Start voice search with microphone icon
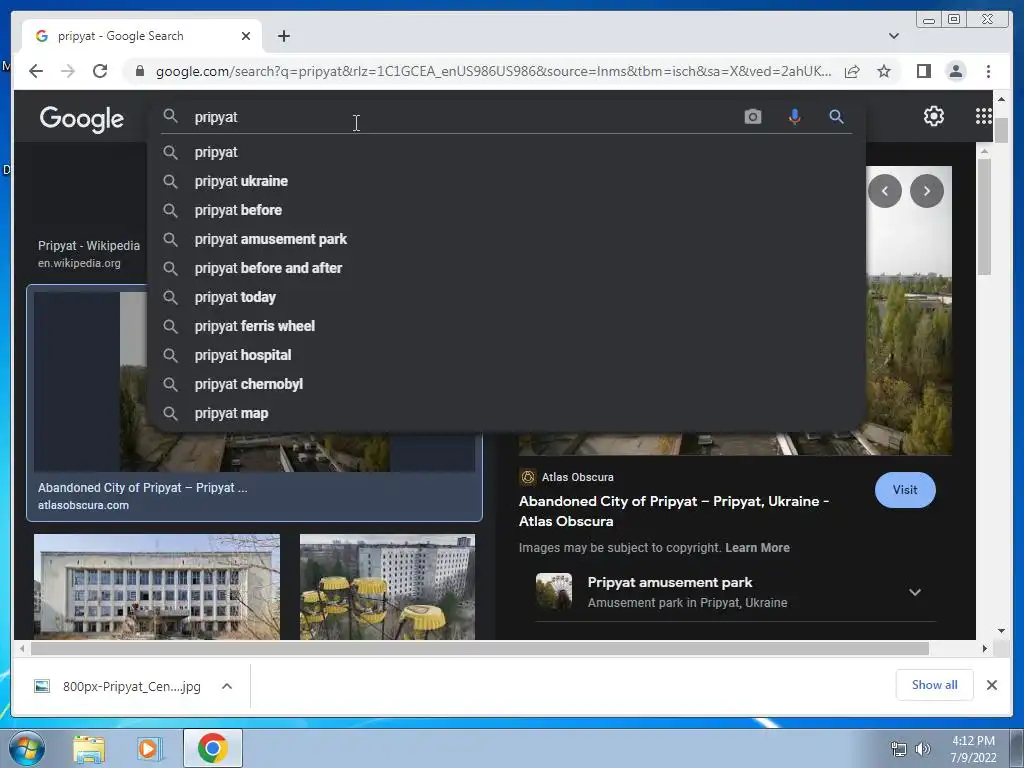This screenshot has height=768, width=1024. coord(794,117)
